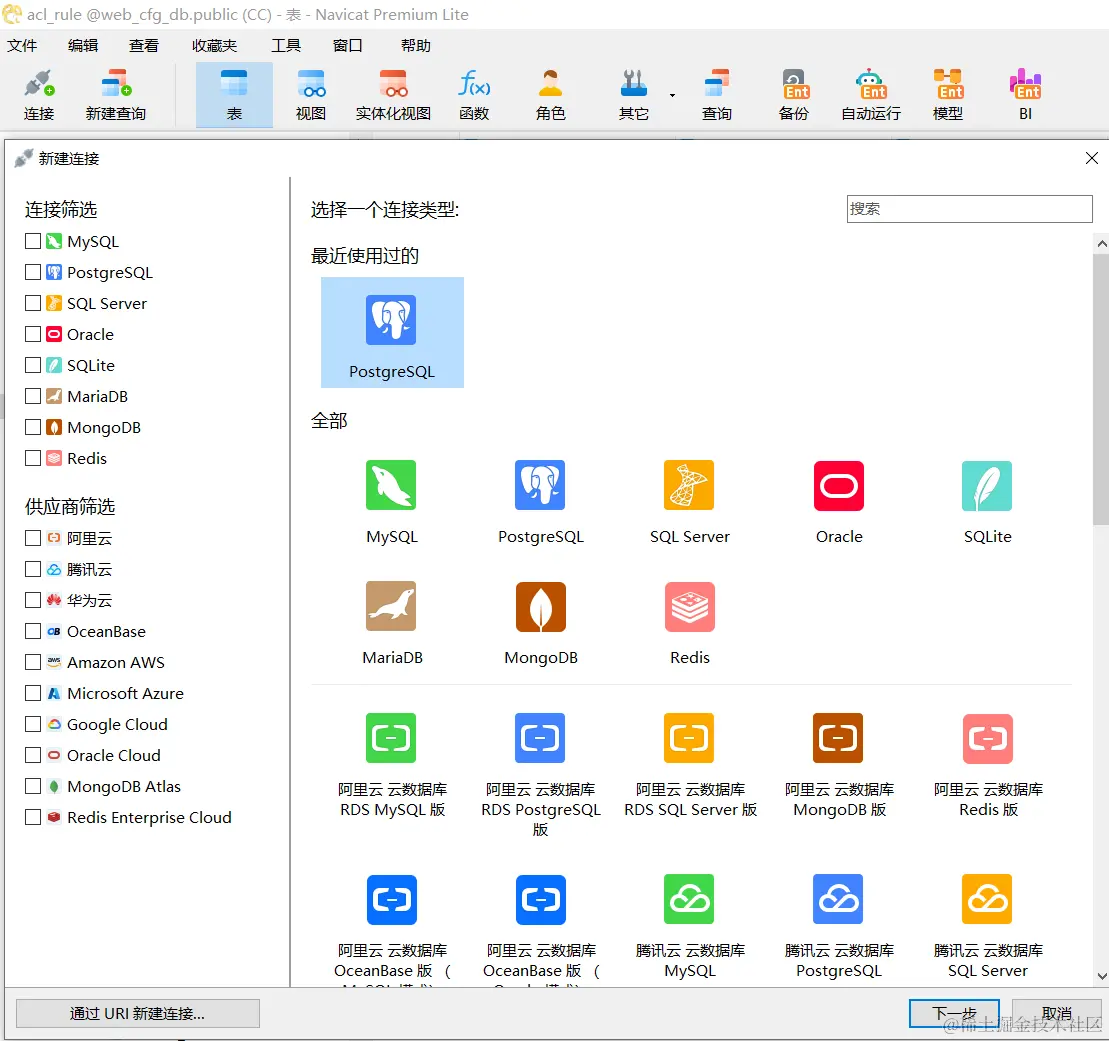Select the SQL Server connection type

pos(690,502)
